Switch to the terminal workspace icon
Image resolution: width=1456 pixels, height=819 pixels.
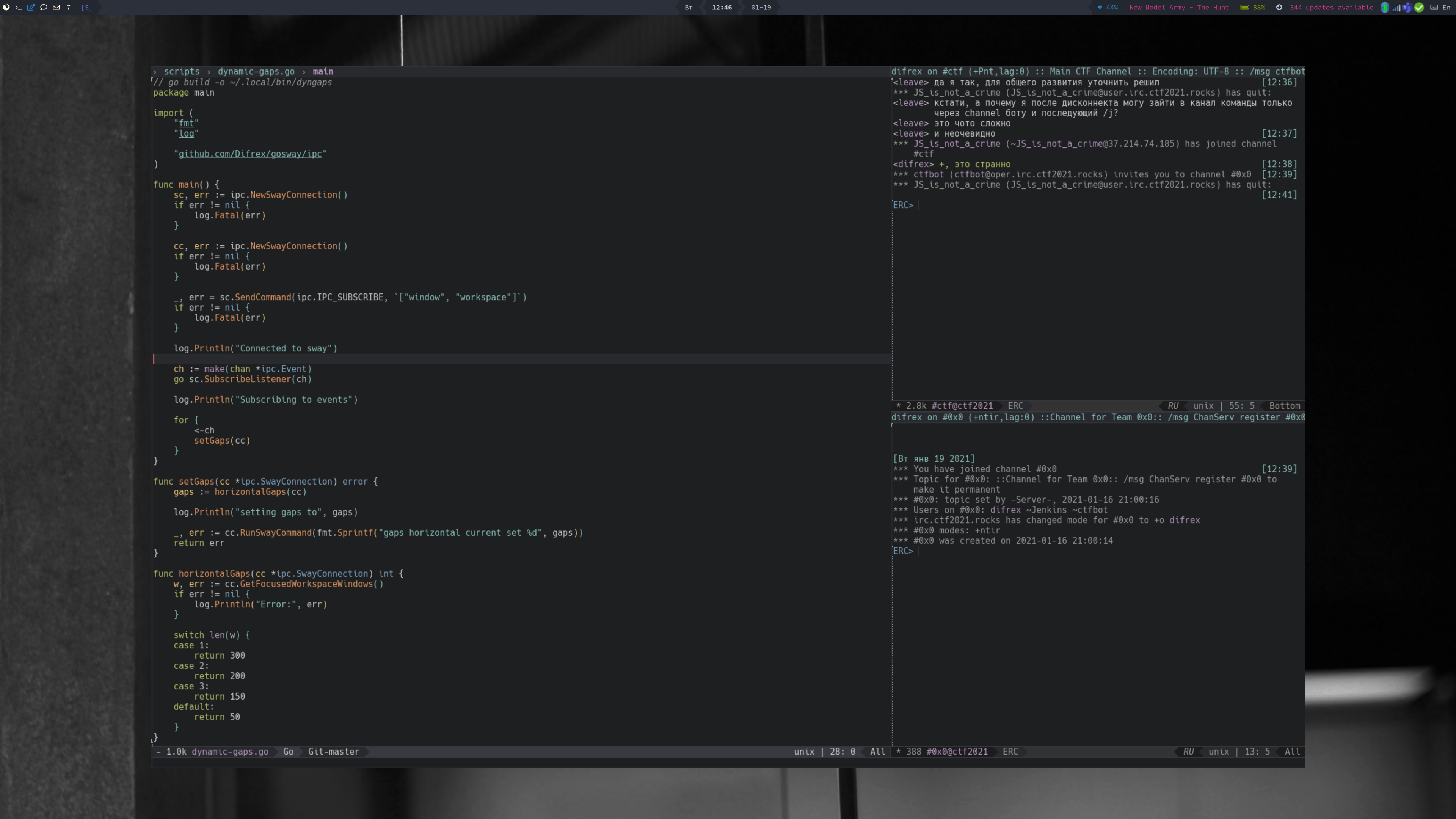click(x=18, y=7)
